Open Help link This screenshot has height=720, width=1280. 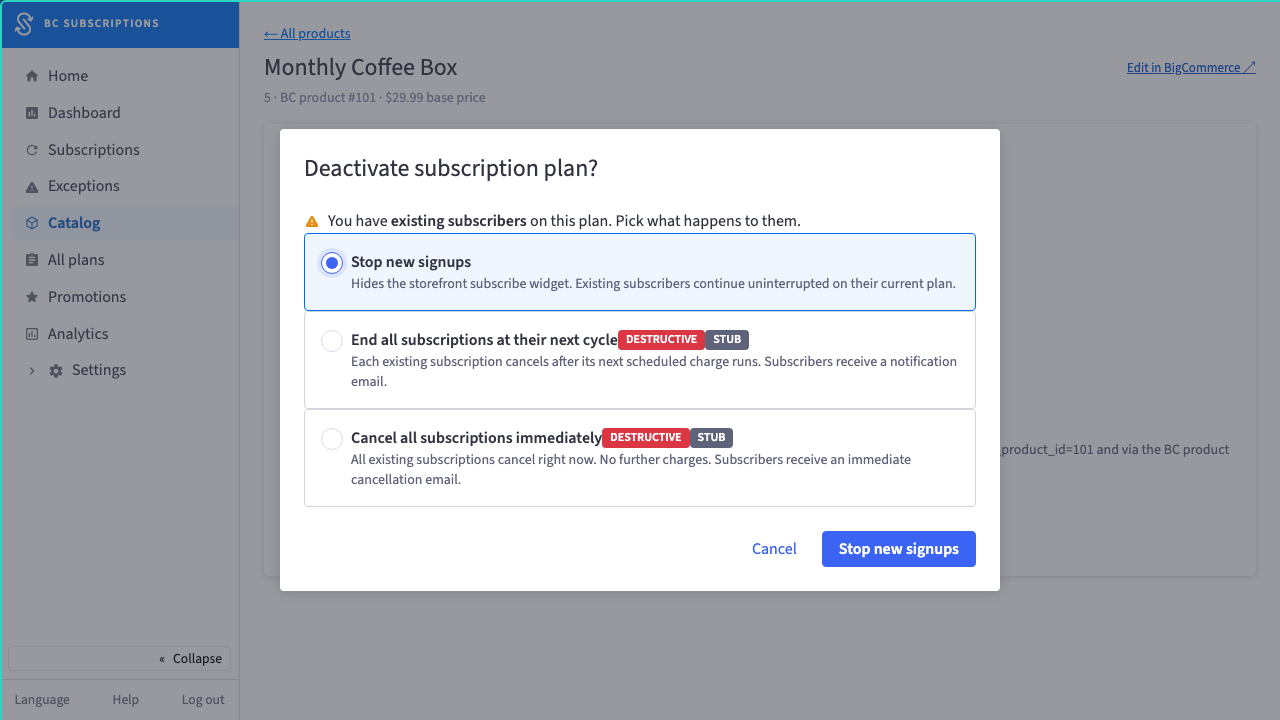(126, 700)
